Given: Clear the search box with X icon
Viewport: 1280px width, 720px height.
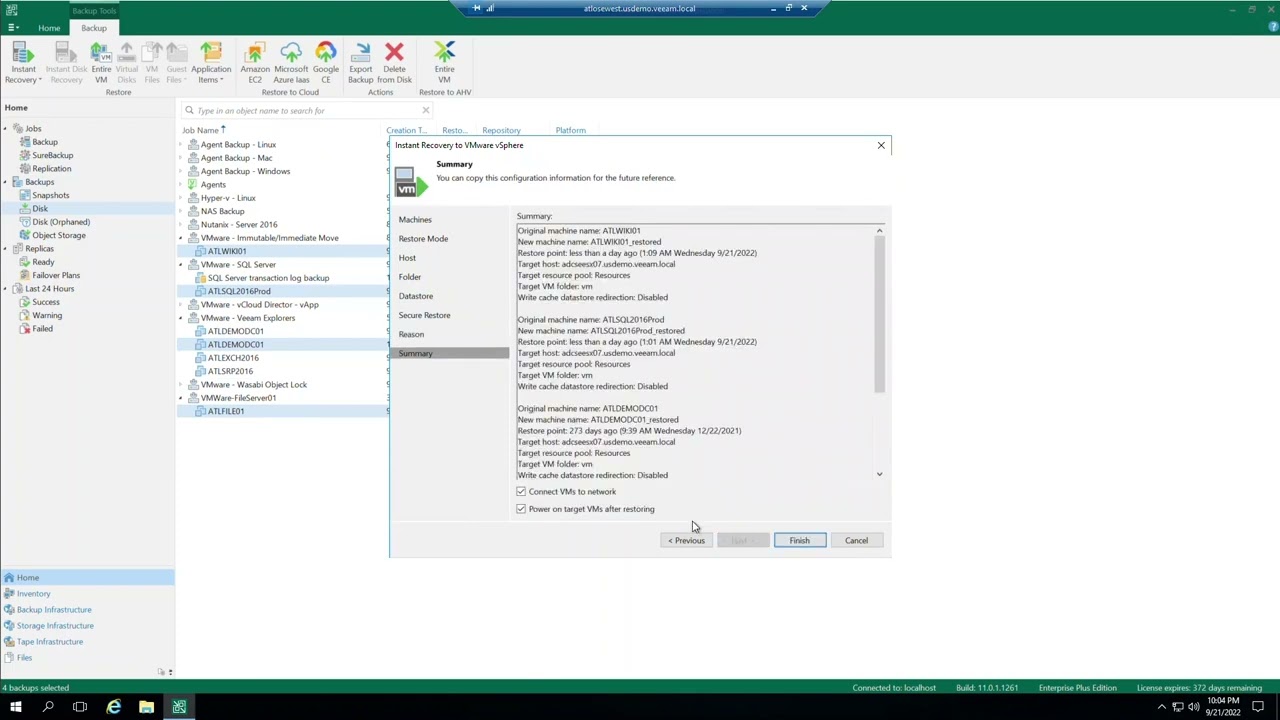Looking at the screenshot, I should point(425,110).
